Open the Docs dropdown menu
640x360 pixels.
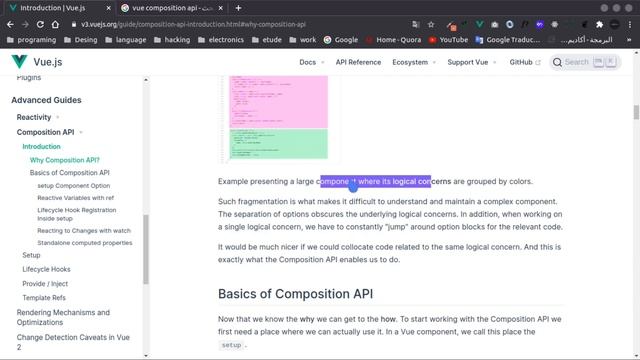tap(311, 62)
